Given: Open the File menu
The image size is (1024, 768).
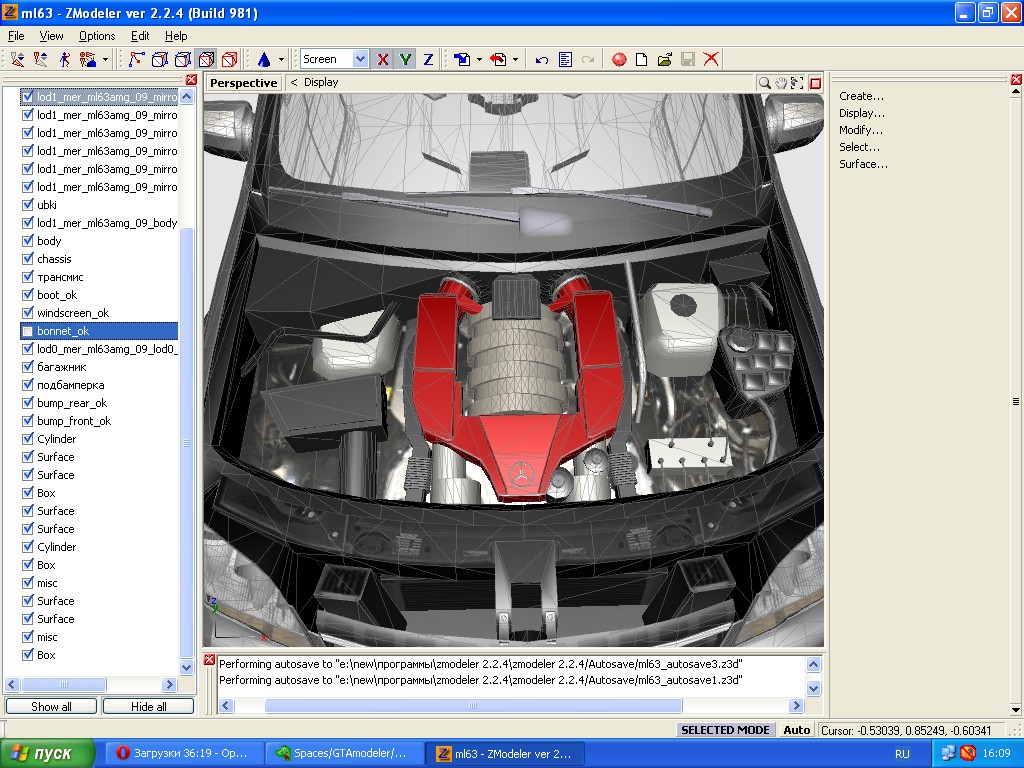Looking at the screenshot, I should click(x=16, y=36).
